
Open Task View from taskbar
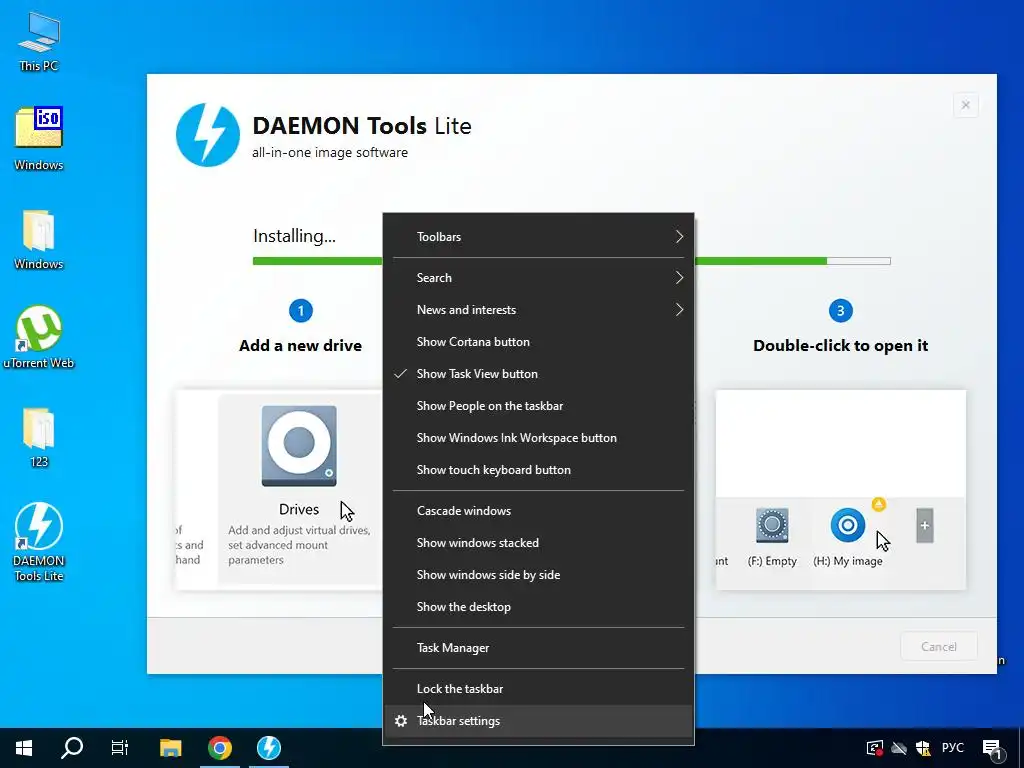coord(120,748)
